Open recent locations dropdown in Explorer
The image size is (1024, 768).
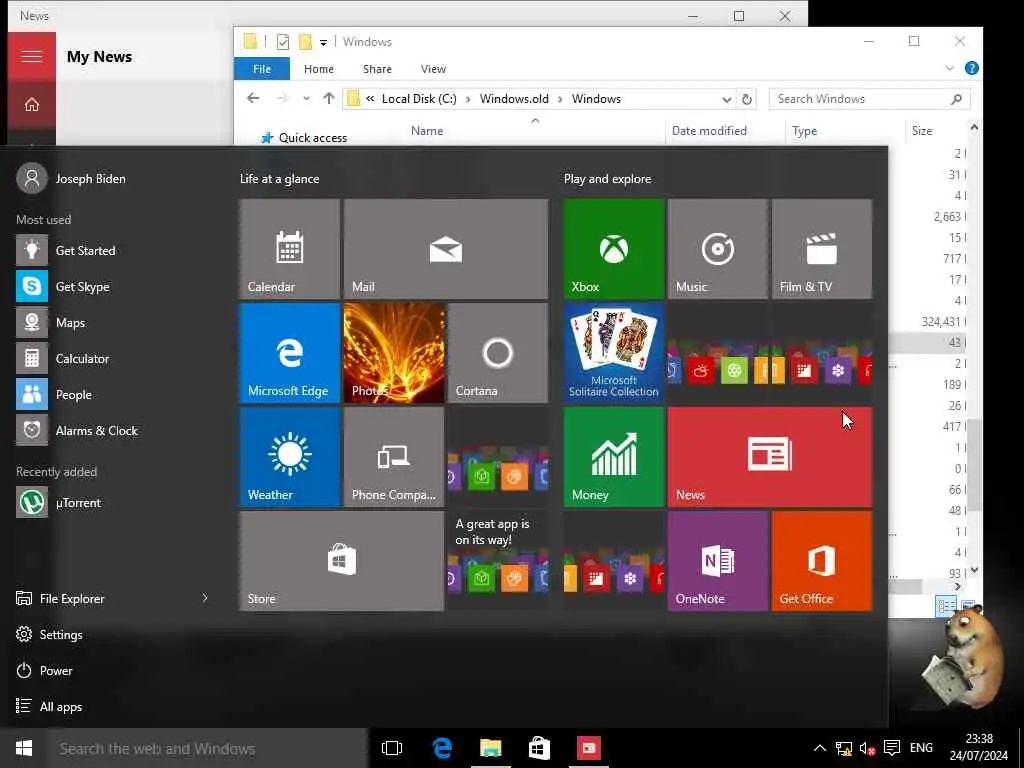pos(306,99)
